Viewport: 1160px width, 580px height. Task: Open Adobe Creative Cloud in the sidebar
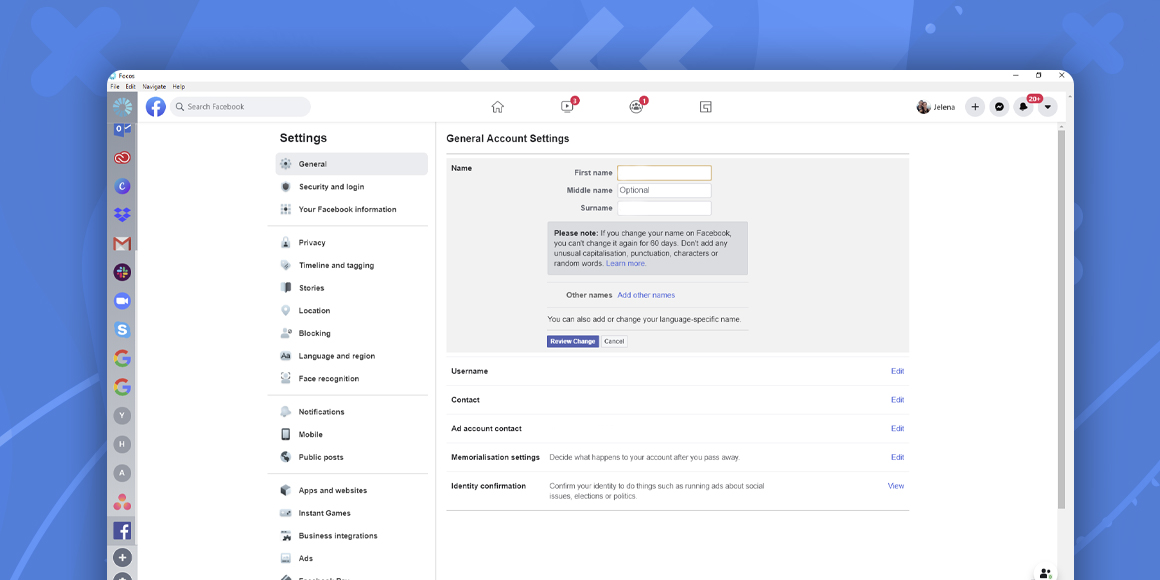122,157
